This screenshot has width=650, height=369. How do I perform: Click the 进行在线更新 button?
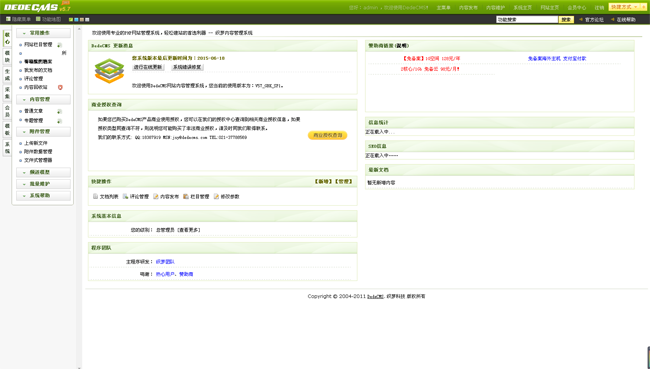pos(148,67)
